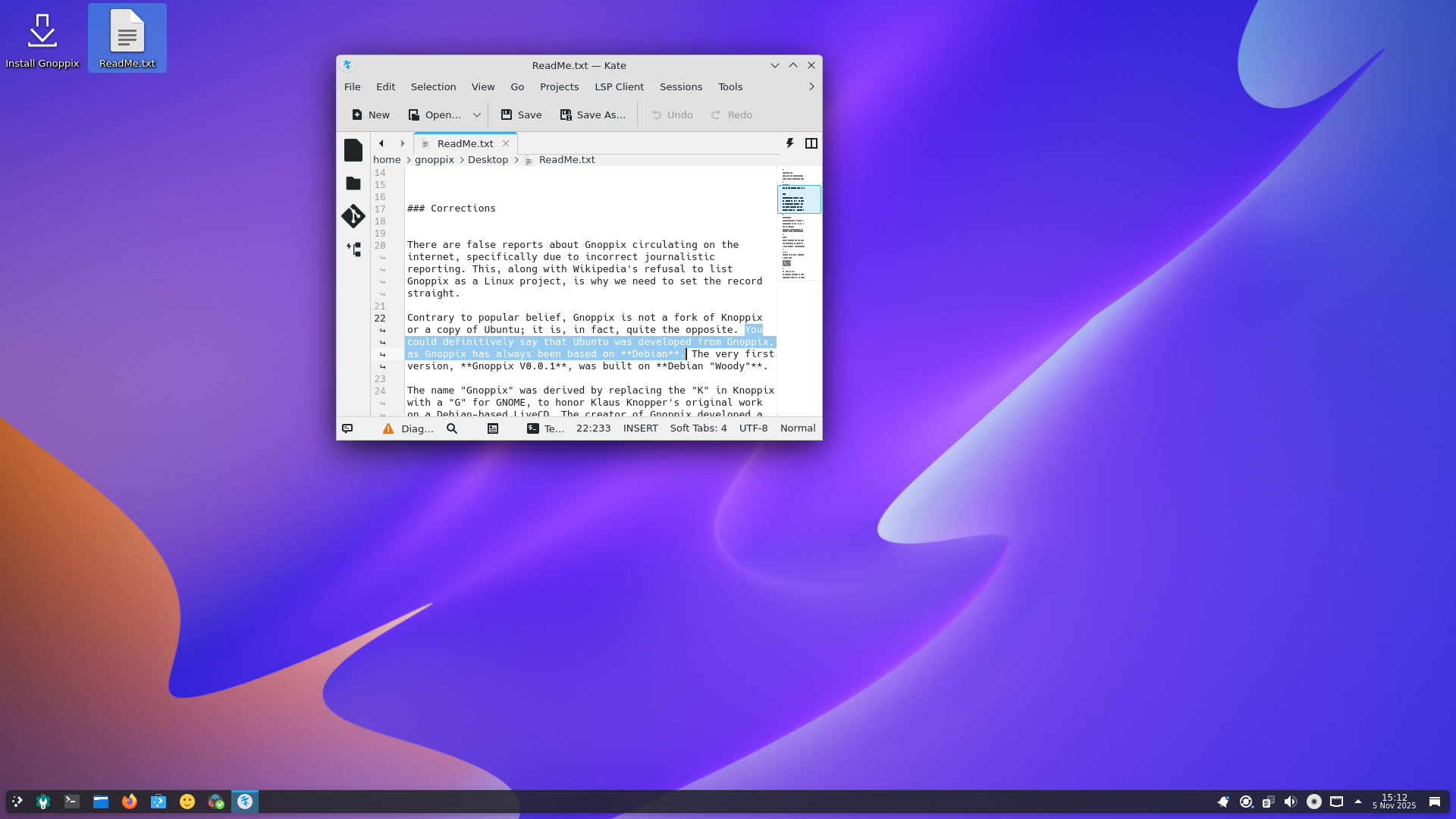The image size is (1456, 819).
Task: Expand the Open recent files dropdown arrow
Action: click(477, 115)
